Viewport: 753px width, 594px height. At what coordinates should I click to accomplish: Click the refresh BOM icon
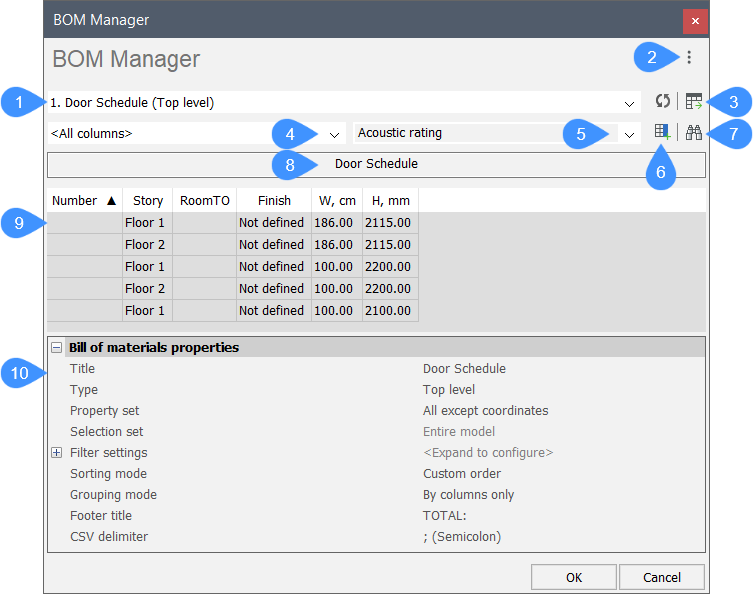tap(662, 102)
